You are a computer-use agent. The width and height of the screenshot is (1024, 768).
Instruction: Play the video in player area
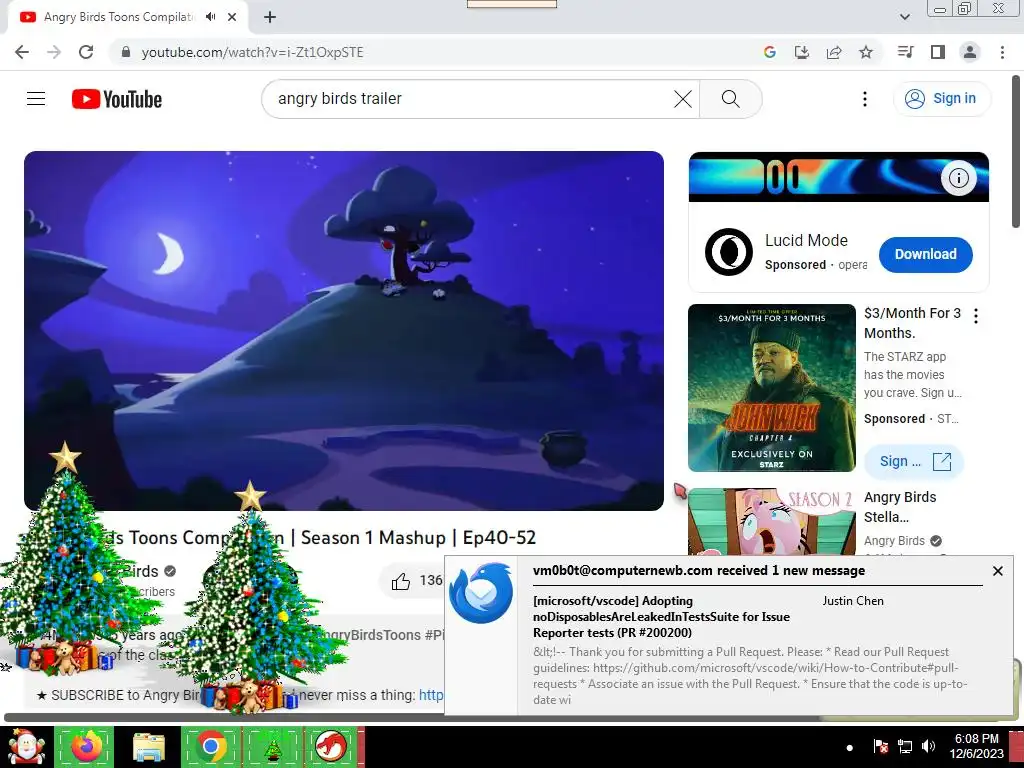pos(344,330)
